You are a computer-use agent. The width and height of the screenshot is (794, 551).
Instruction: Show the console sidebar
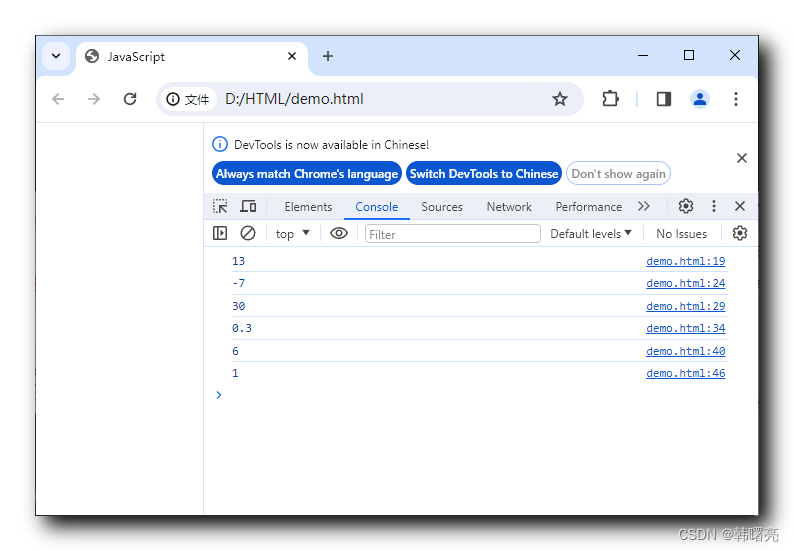(x=220, y=233)
